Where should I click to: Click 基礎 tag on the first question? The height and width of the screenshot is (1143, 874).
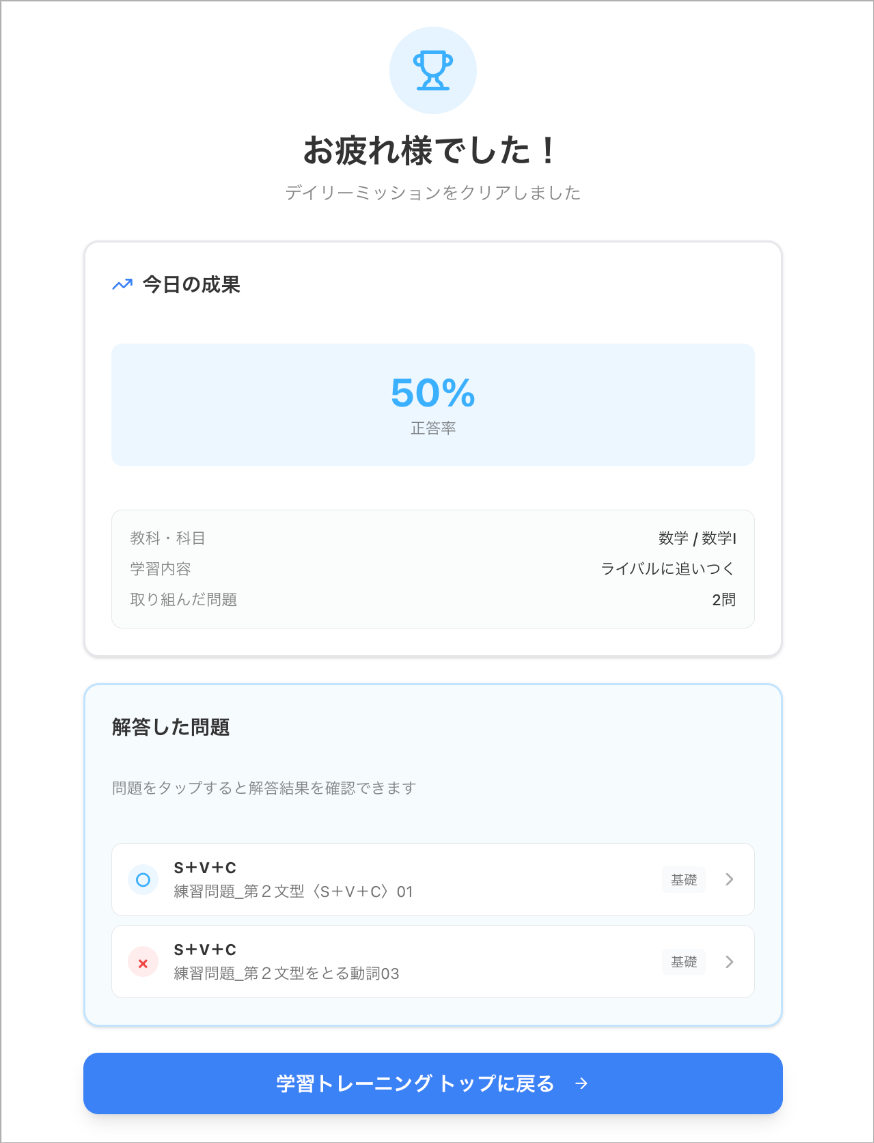[x=684, y=880]
